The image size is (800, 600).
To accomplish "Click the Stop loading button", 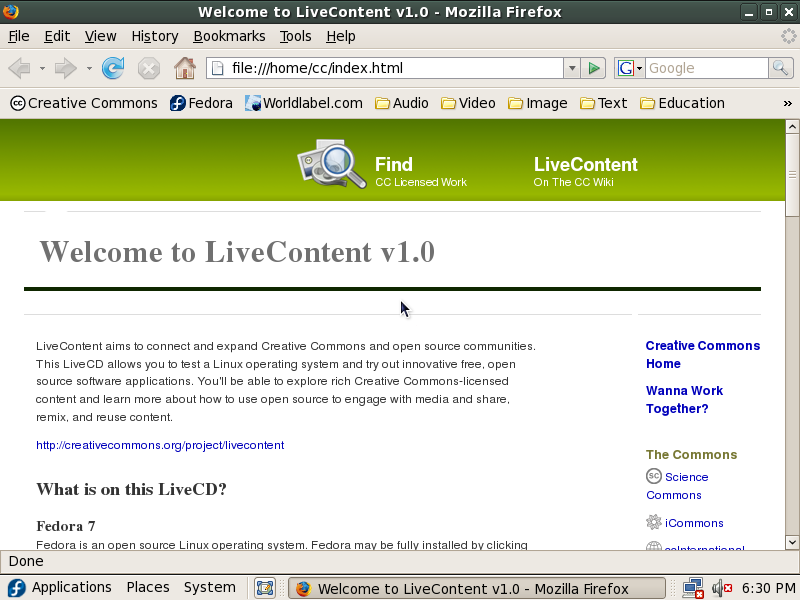I will 148,68.
